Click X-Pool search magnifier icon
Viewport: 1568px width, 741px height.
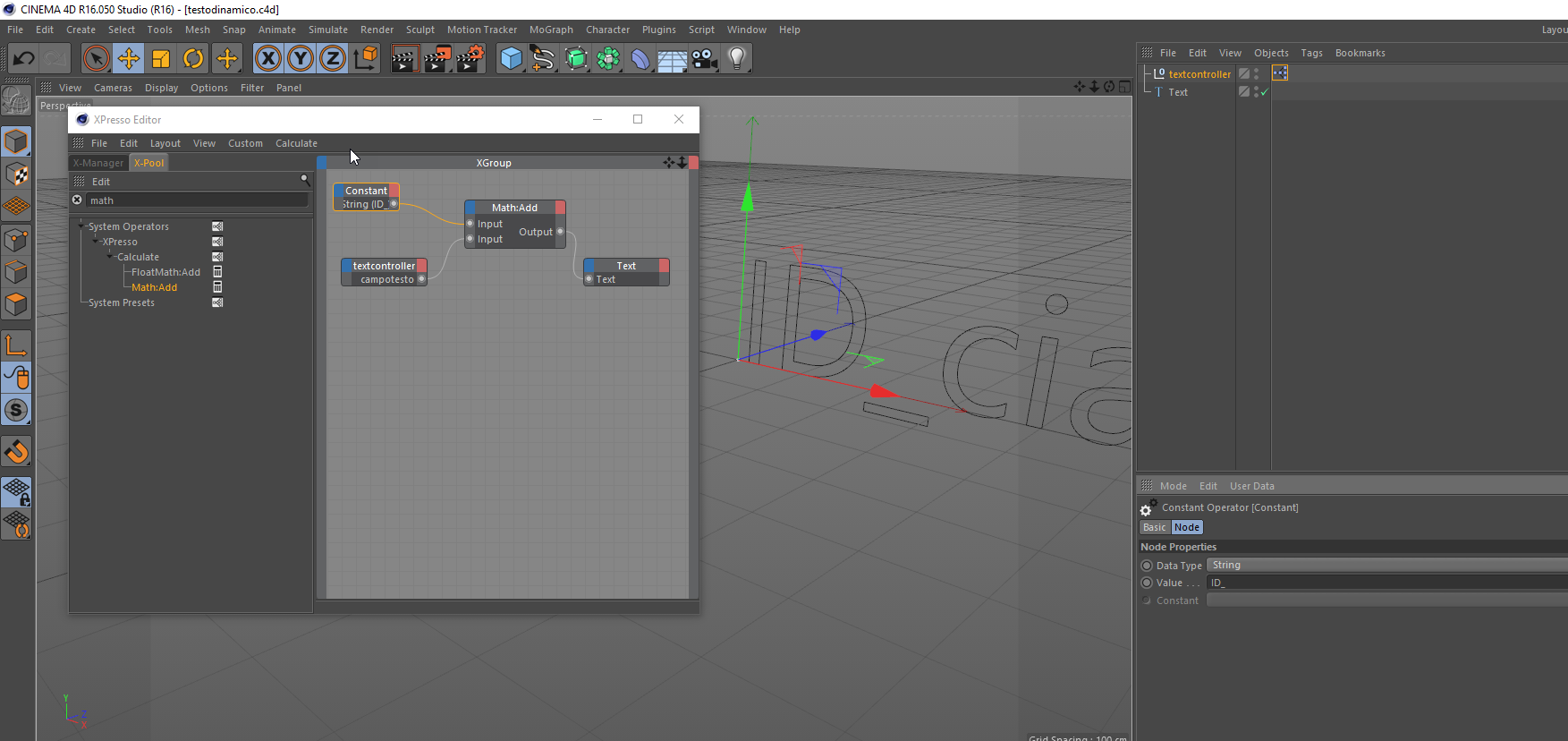tap(305, 181)
